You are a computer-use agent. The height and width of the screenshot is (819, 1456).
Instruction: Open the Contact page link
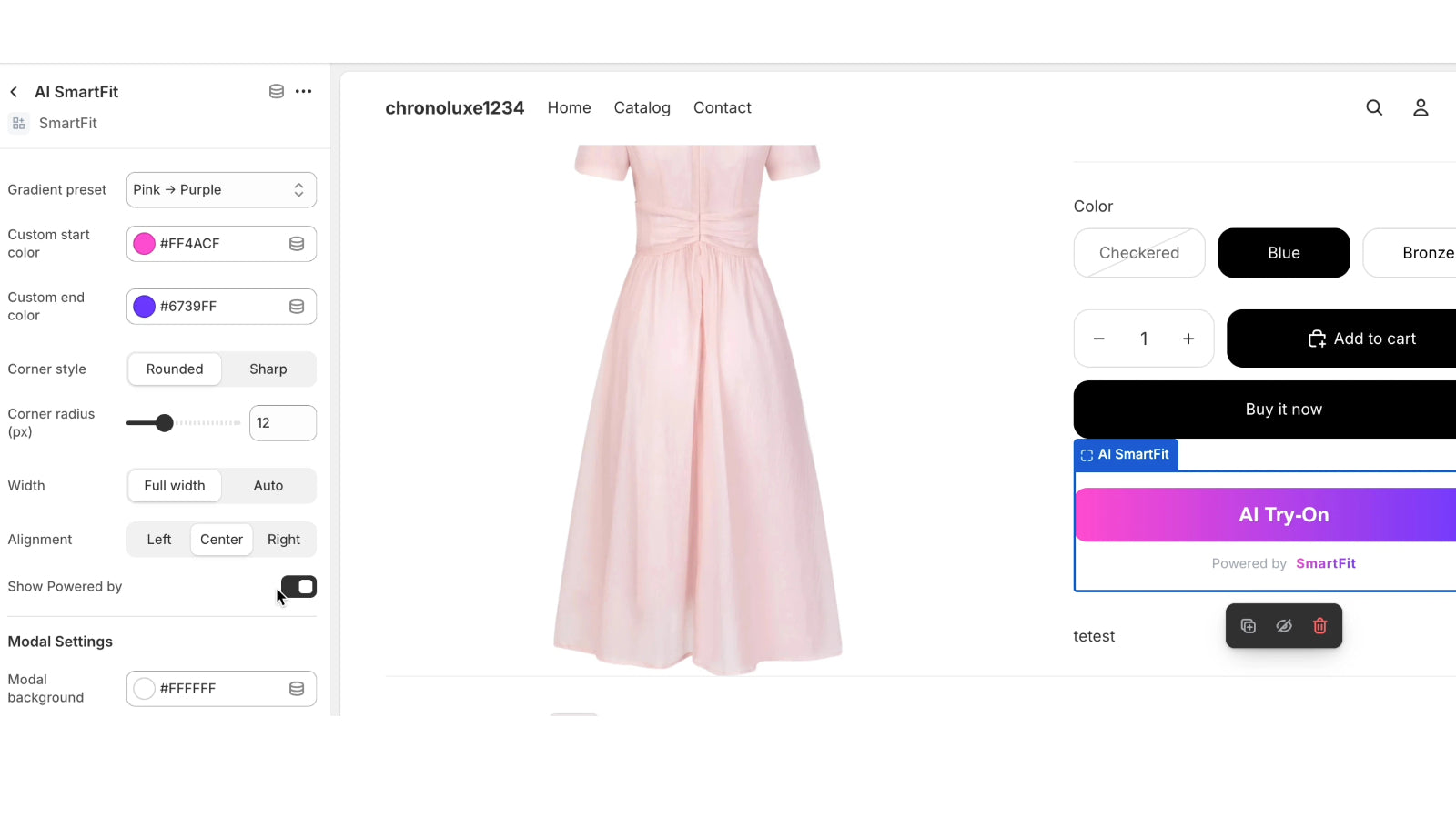click(x=722, y=107)
